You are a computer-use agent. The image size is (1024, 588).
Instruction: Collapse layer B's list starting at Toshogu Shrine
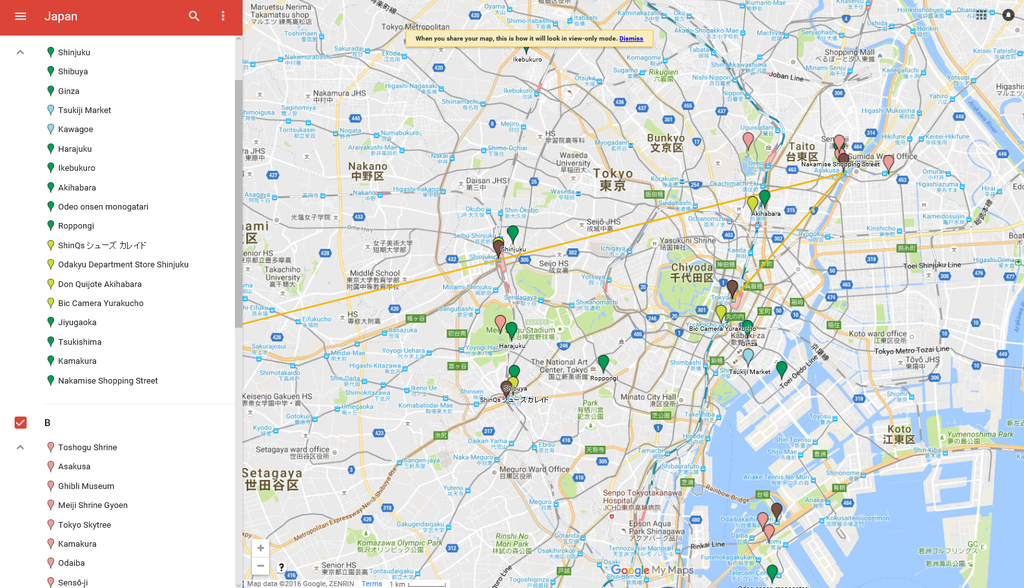20,447
